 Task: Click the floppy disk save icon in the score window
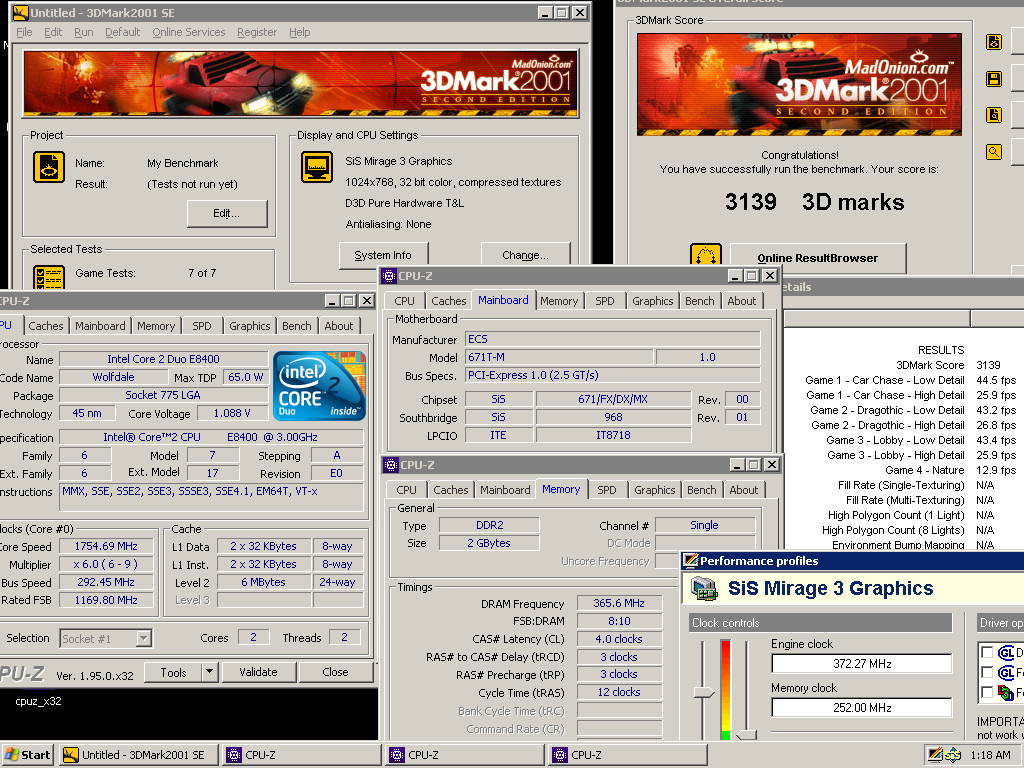coord(994,79)
